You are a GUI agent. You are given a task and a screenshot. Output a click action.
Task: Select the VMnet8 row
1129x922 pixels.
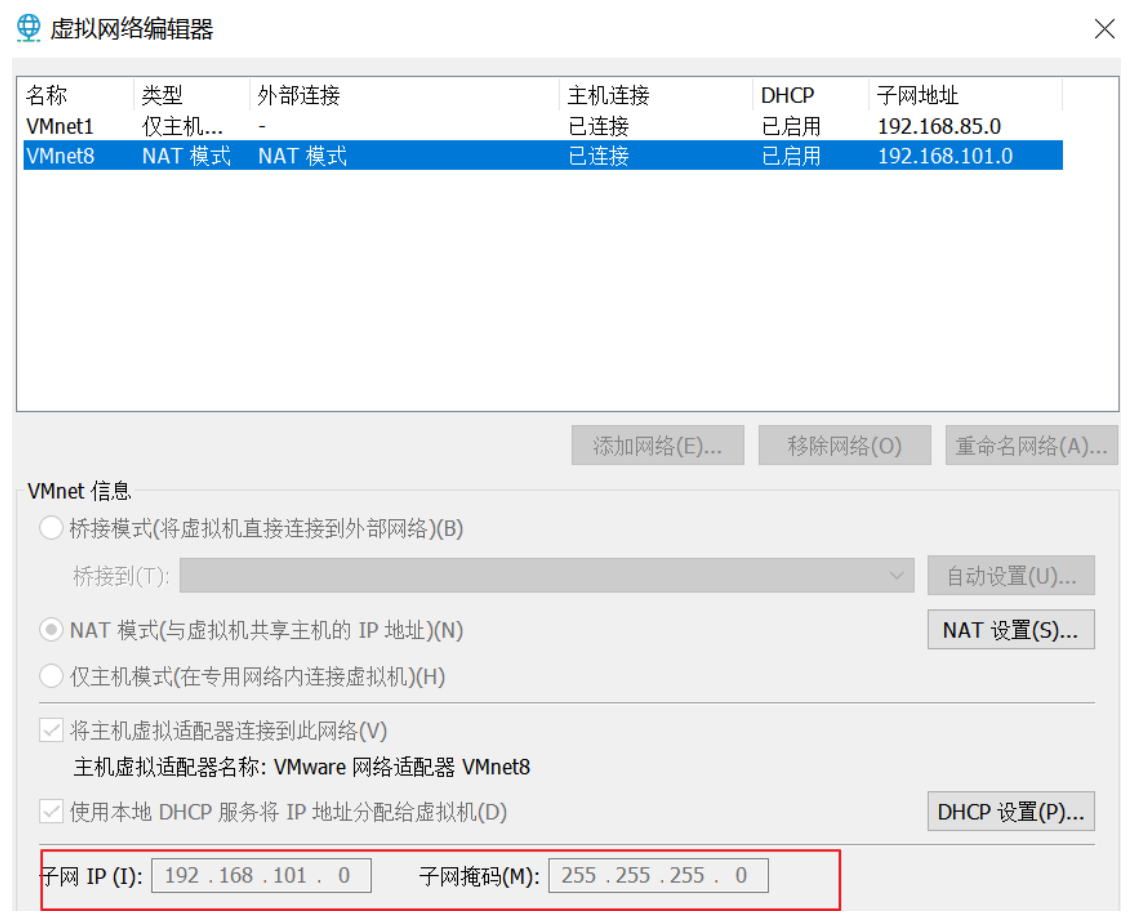543,155
